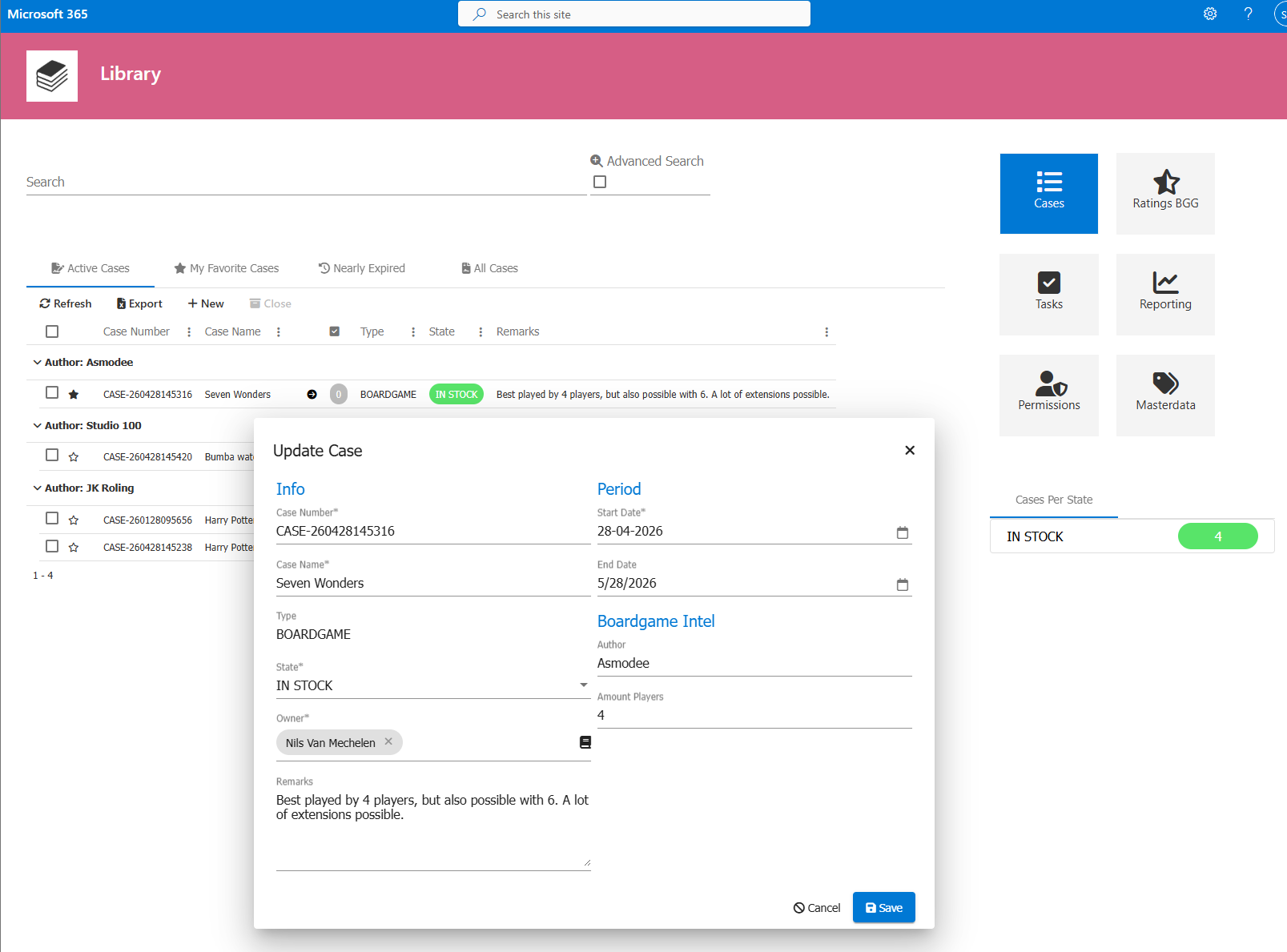Open End Date calendar picker
1287x952 pixels.
coord(903,584)
